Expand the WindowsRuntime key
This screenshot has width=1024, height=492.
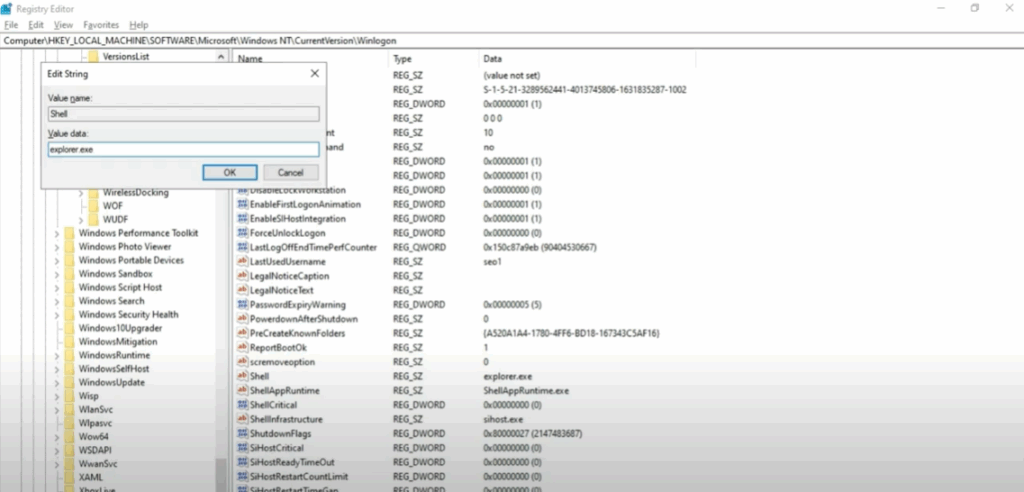[57, 355]
